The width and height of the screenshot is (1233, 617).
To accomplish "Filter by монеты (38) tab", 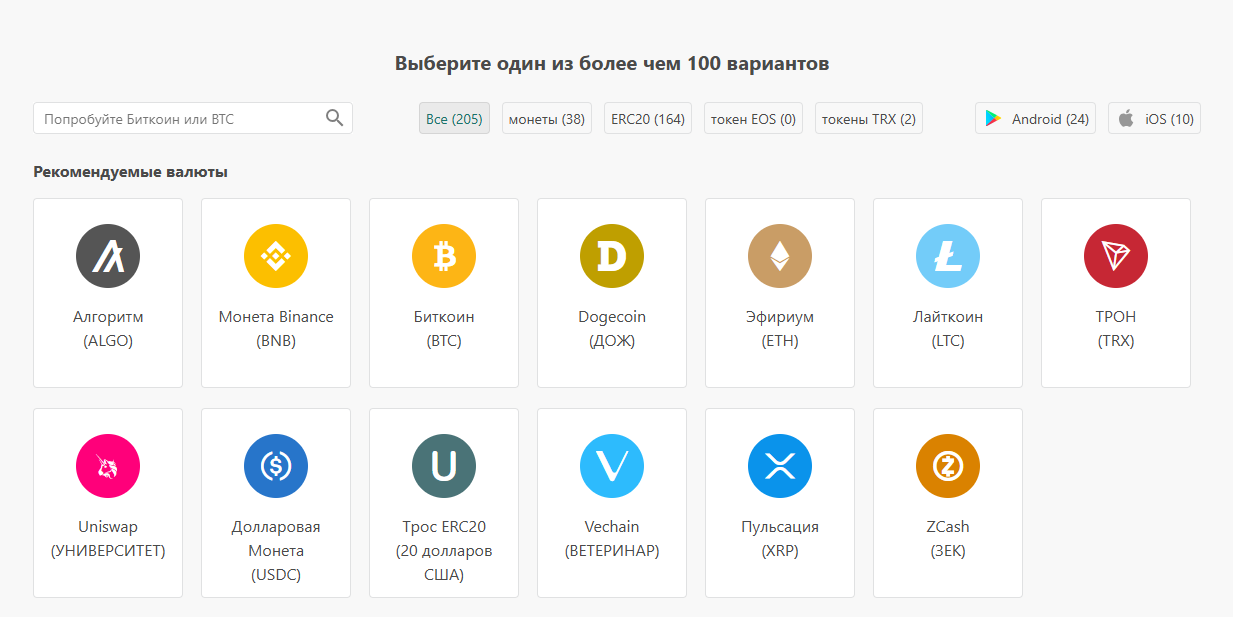I will (547, 119).
